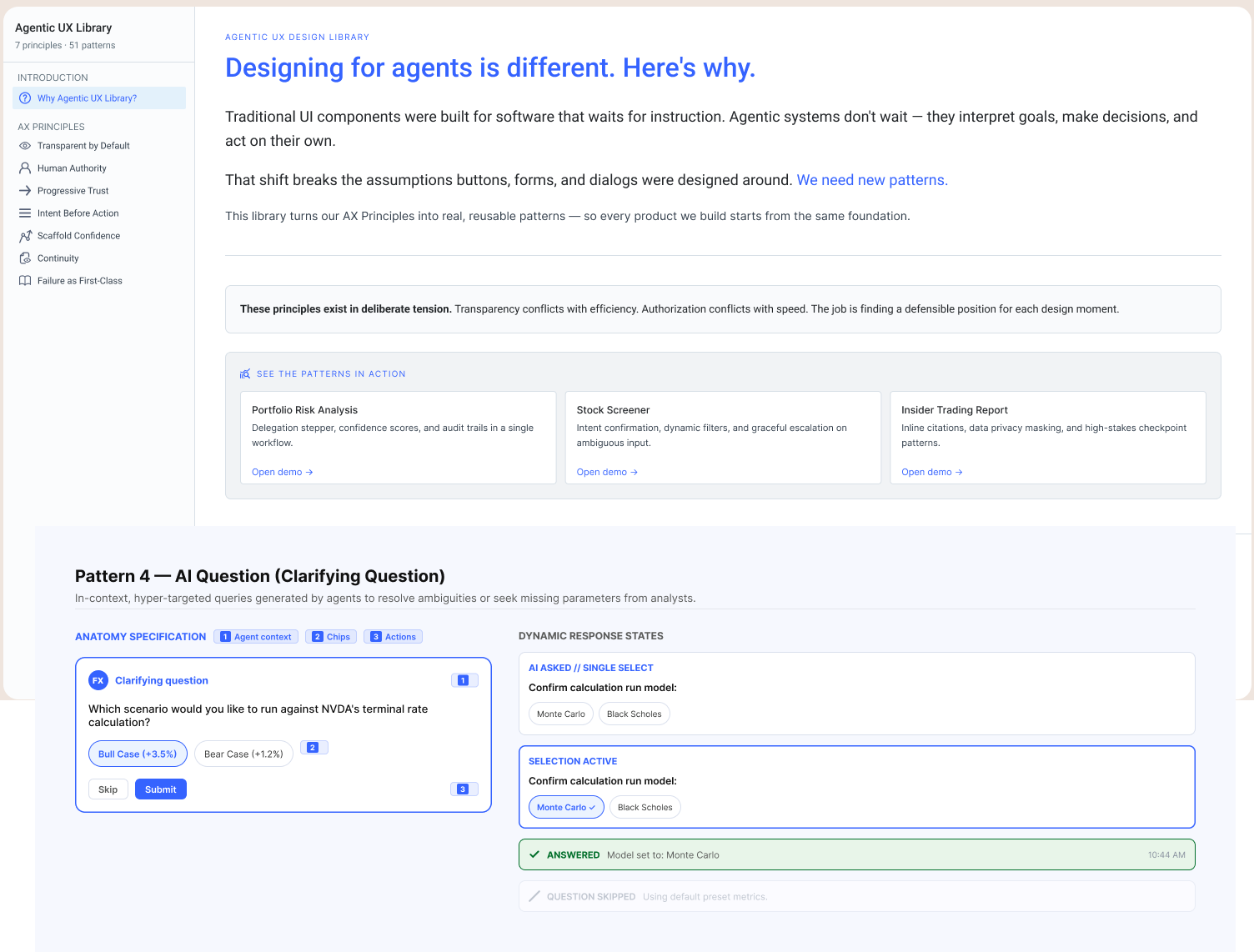Click the question-mark icon beside Why Agentic UX Library
The width and height of the screenshot is (1254, 952).
(x=25, y=98)
